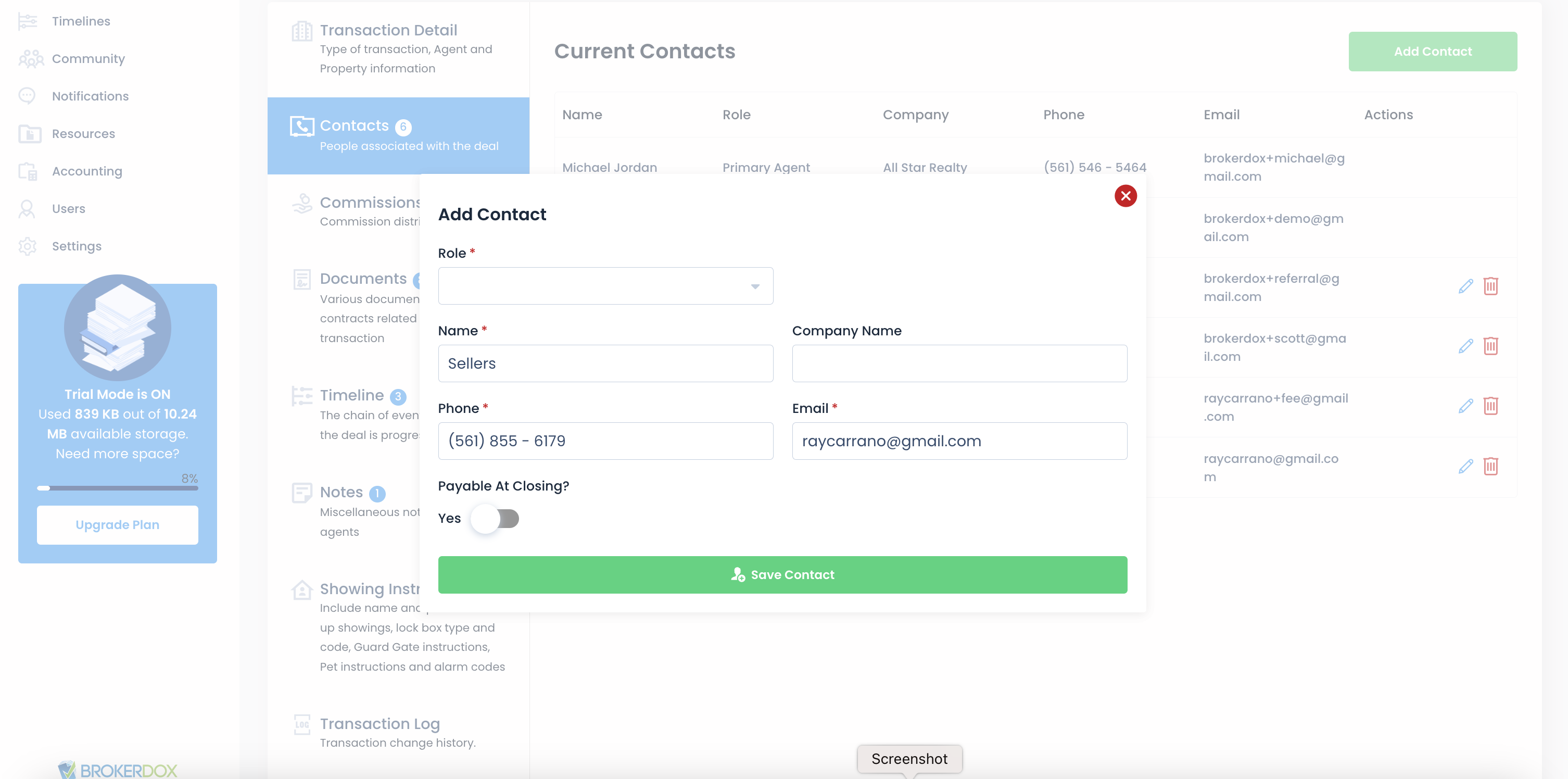
Task: Edit the raycarrano@gmail.com contact row
Action: [1465, 467]
